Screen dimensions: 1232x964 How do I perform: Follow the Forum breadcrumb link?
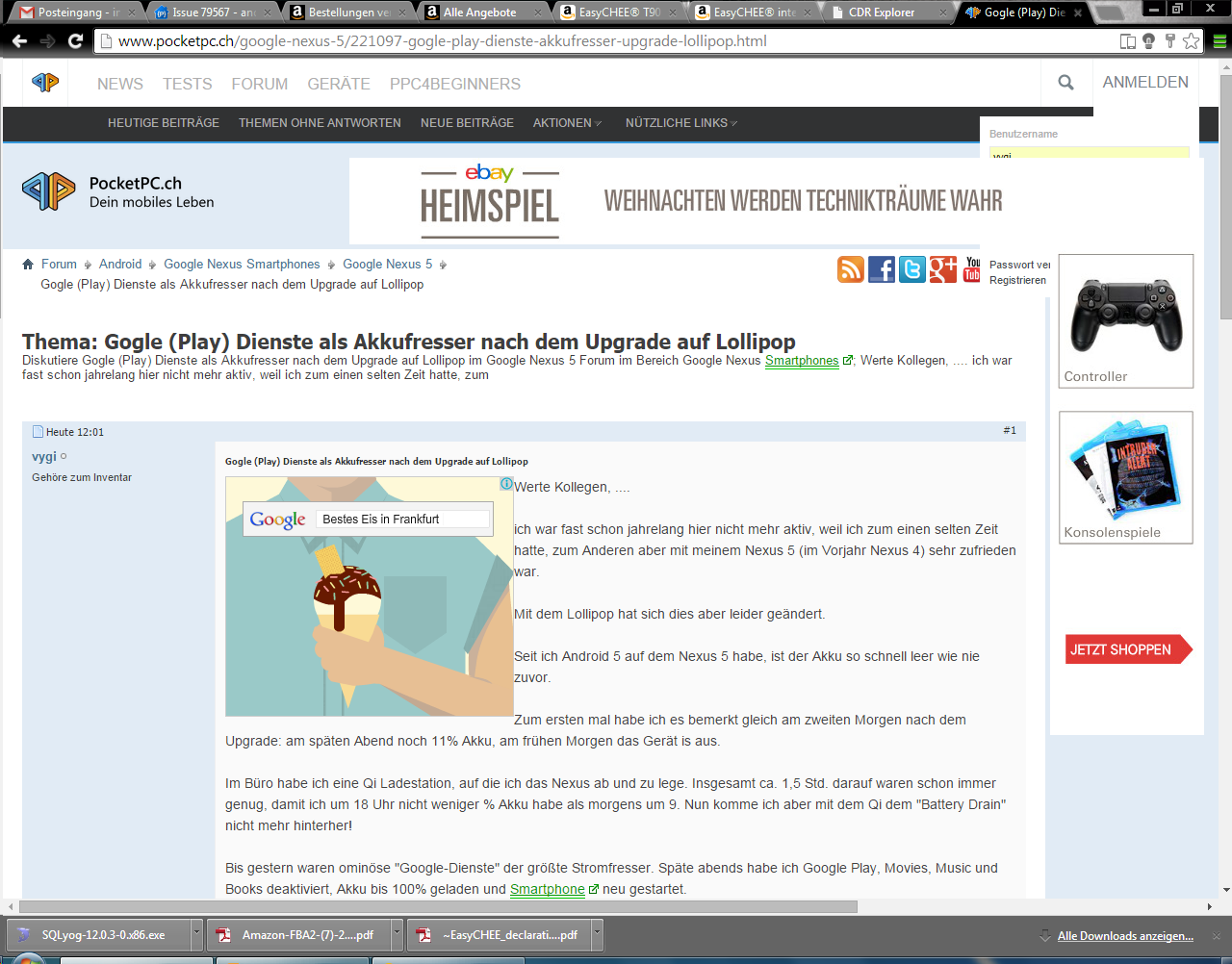click(x=59, y=264)
